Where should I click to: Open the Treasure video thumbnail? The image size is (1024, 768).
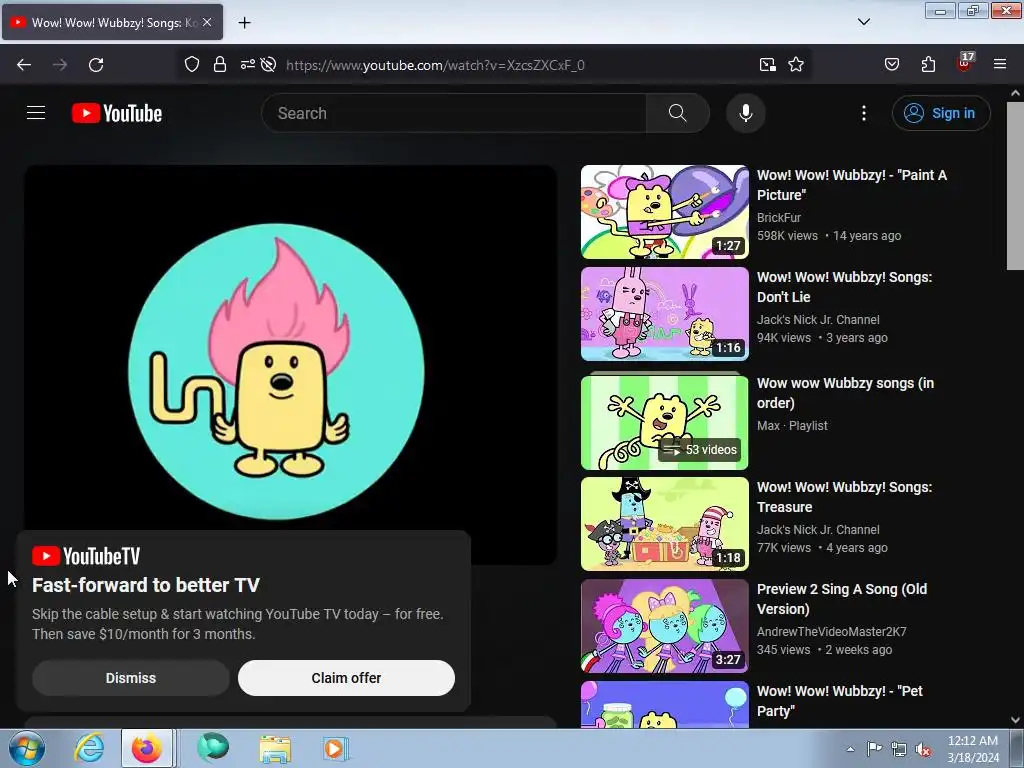click(665, 524)
